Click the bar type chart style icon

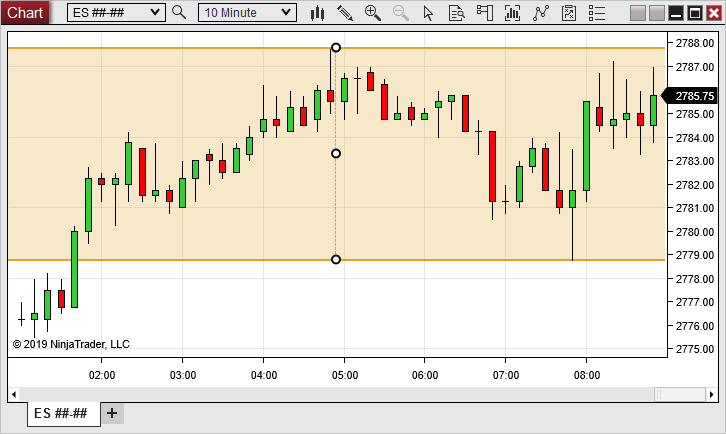point(317,13)
